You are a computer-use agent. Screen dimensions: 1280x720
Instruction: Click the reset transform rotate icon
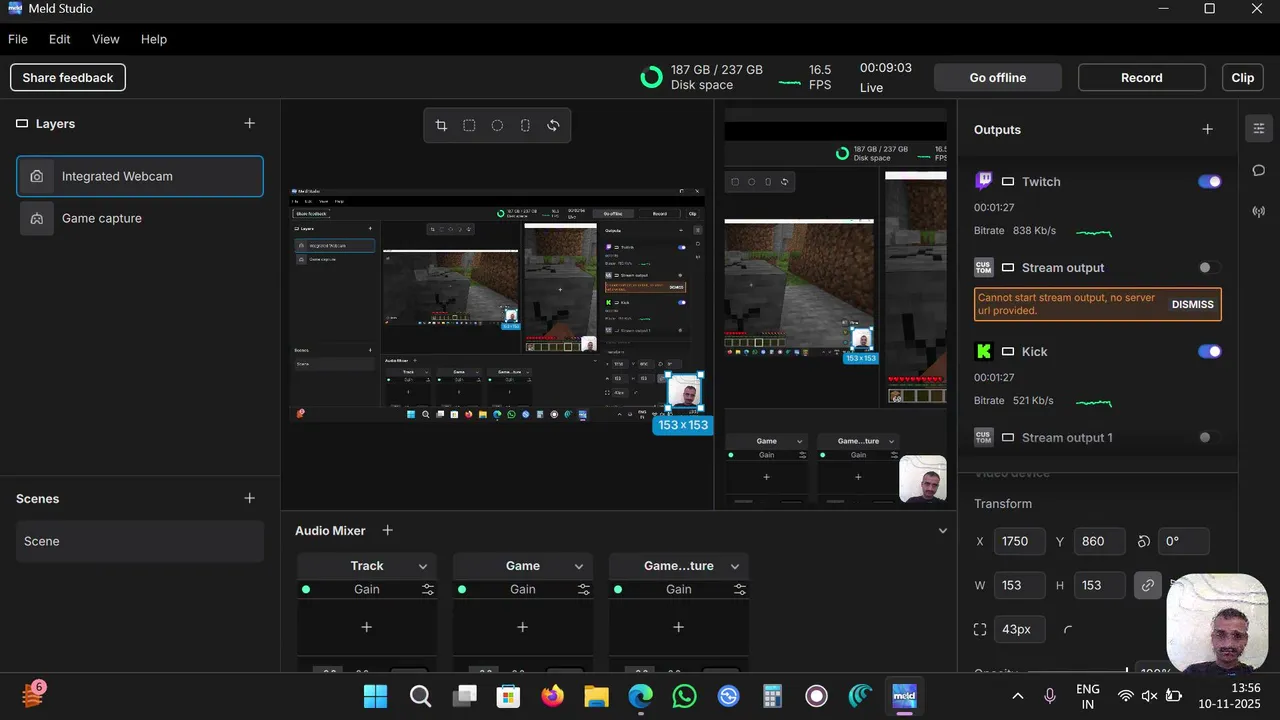[553, 125]
